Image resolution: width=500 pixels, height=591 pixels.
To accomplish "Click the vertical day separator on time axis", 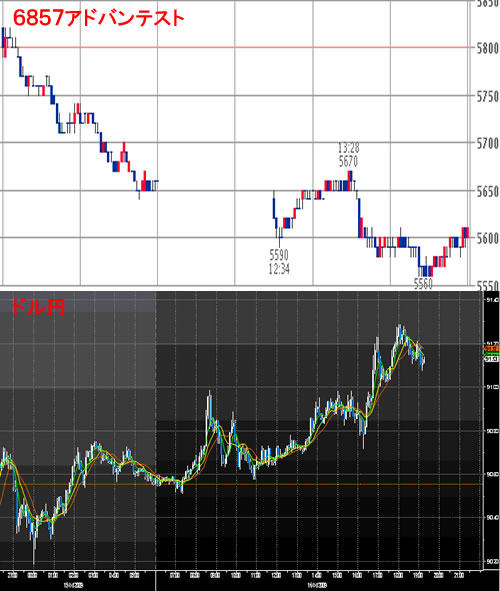I will [x=155, y=580].
